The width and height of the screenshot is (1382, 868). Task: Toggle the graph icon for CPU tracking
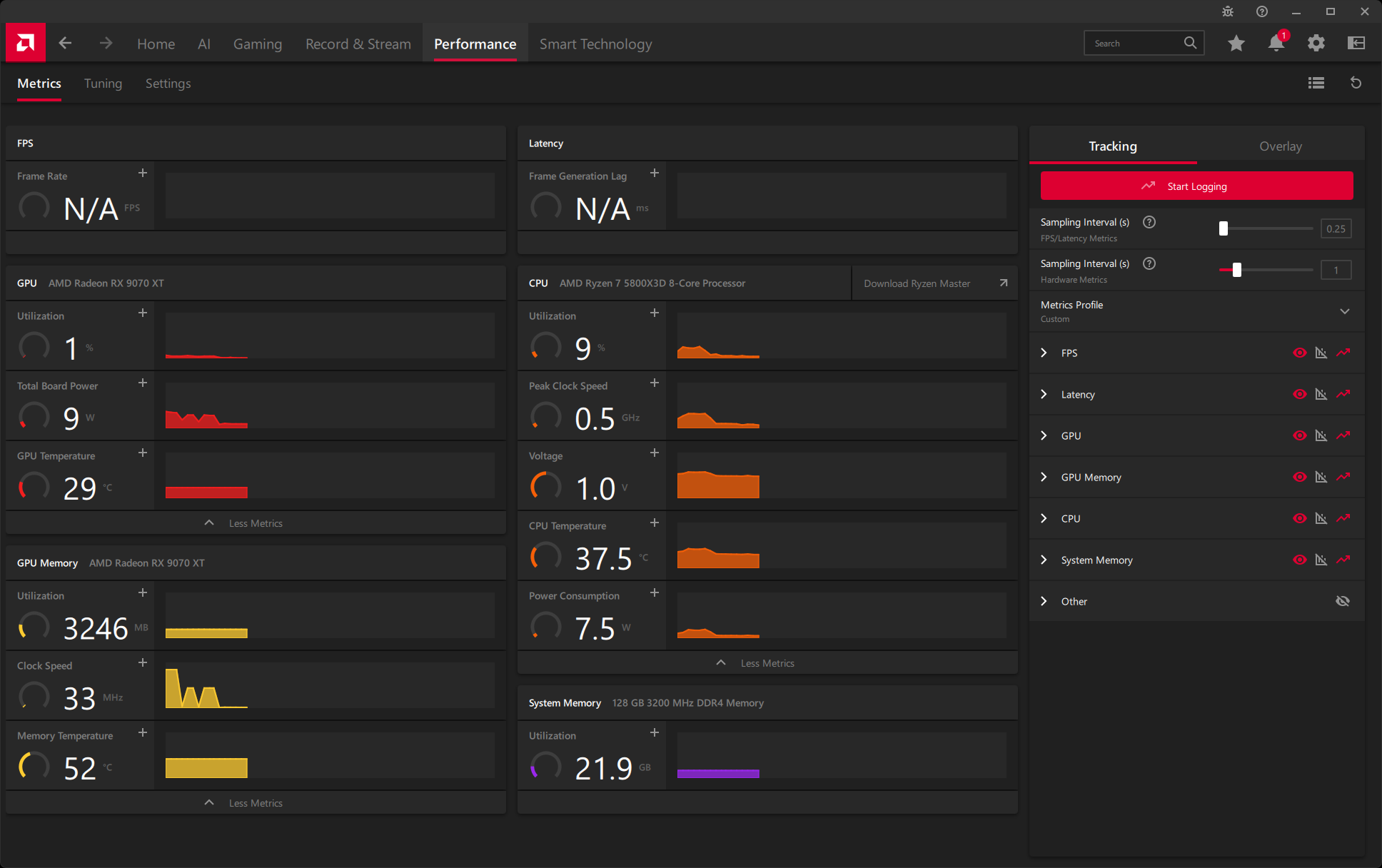(x=1321, y=518)
